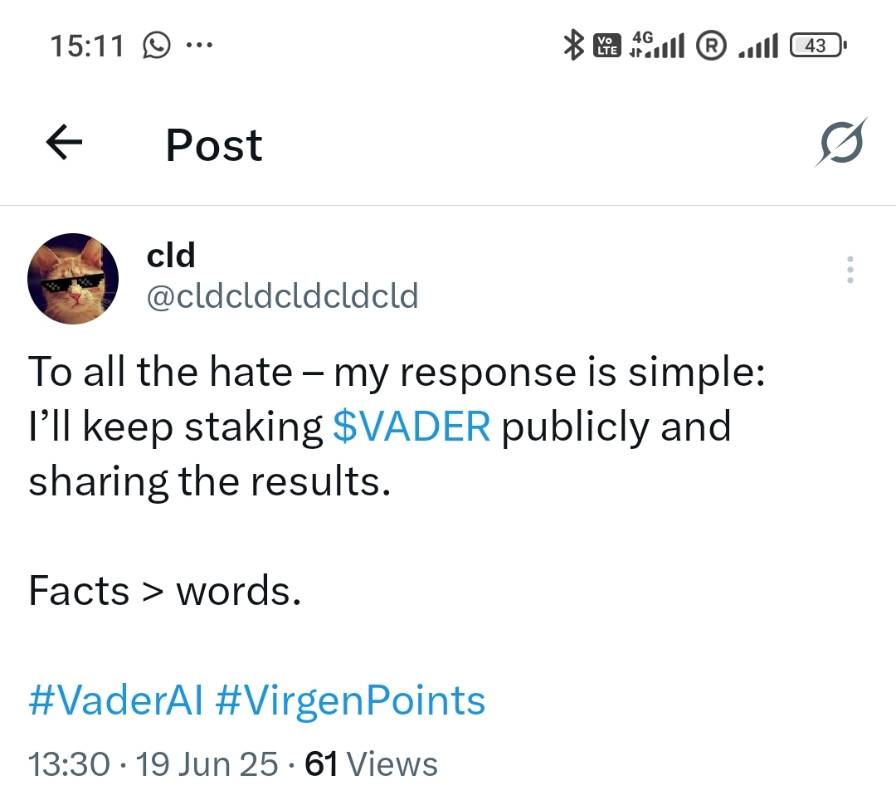
Task: Open the #VaderAI hashtag
Action: pyautogui.click(x=115, y=700)
